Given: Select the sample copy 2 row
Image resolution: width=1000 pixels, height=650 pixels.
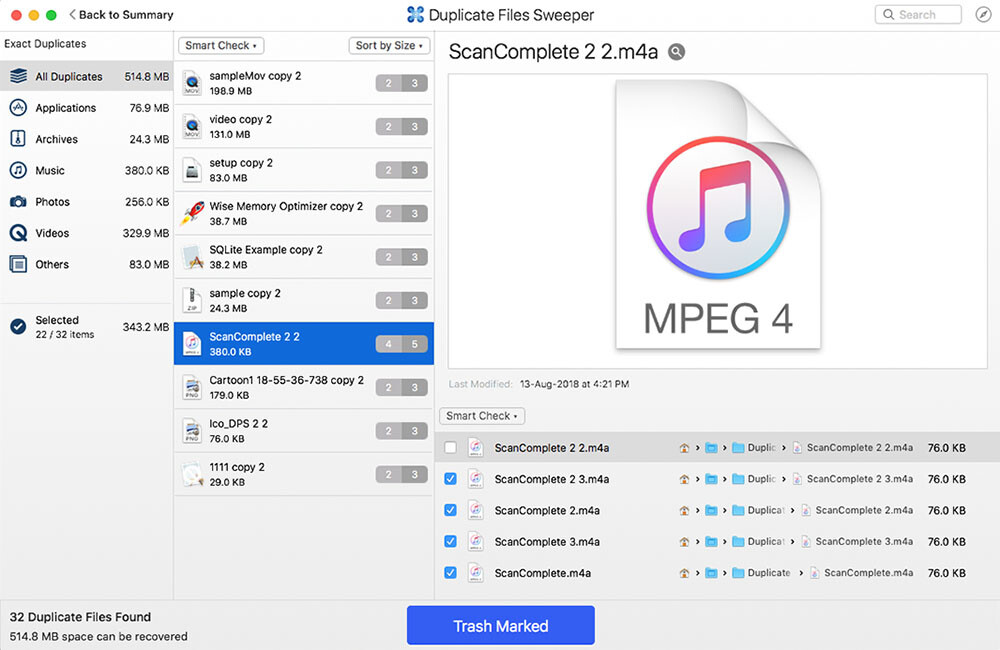Looking at the screenshot, I should click(x=304, y=300).
